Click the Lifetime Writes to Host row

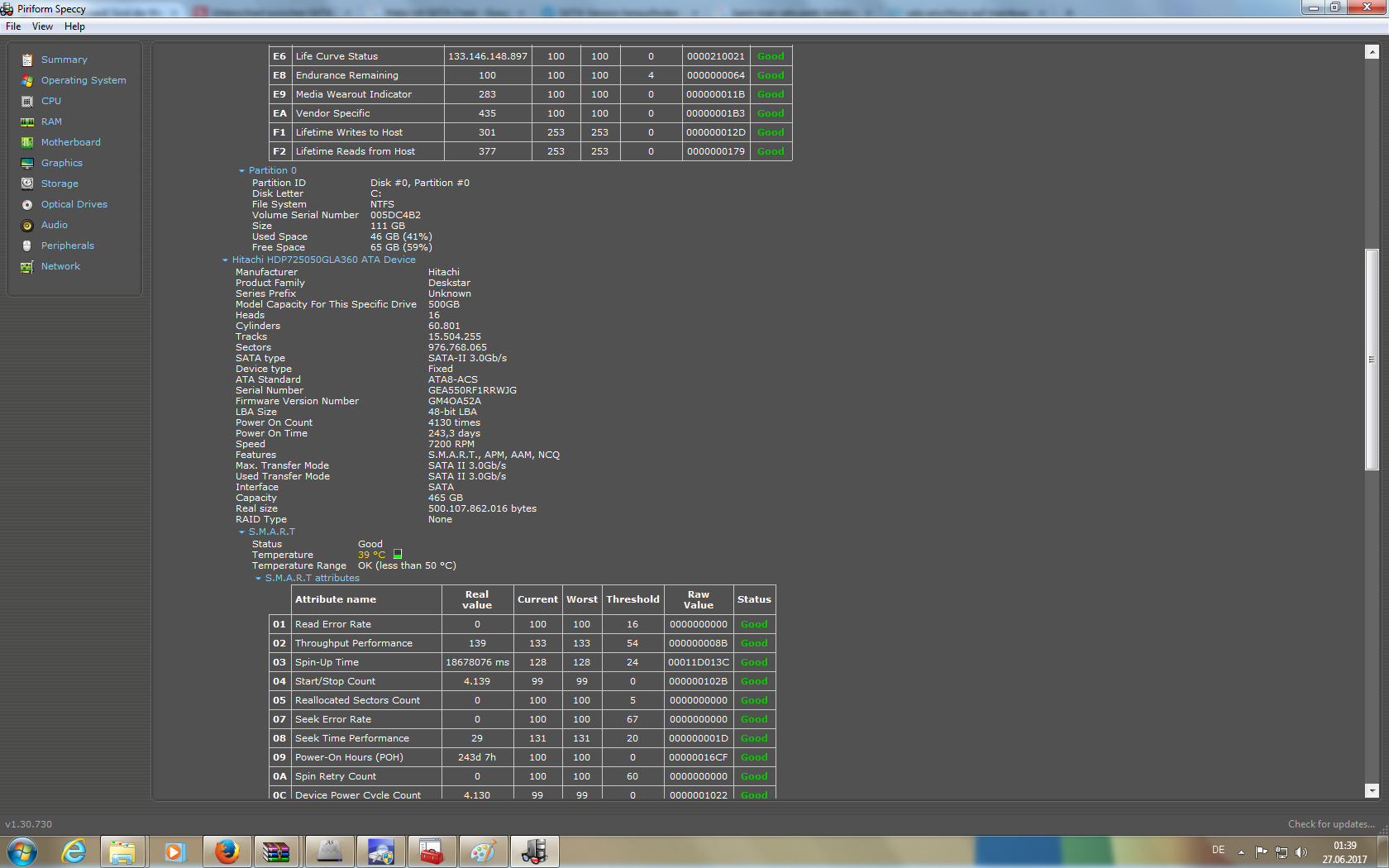click(x=531, y=132)
